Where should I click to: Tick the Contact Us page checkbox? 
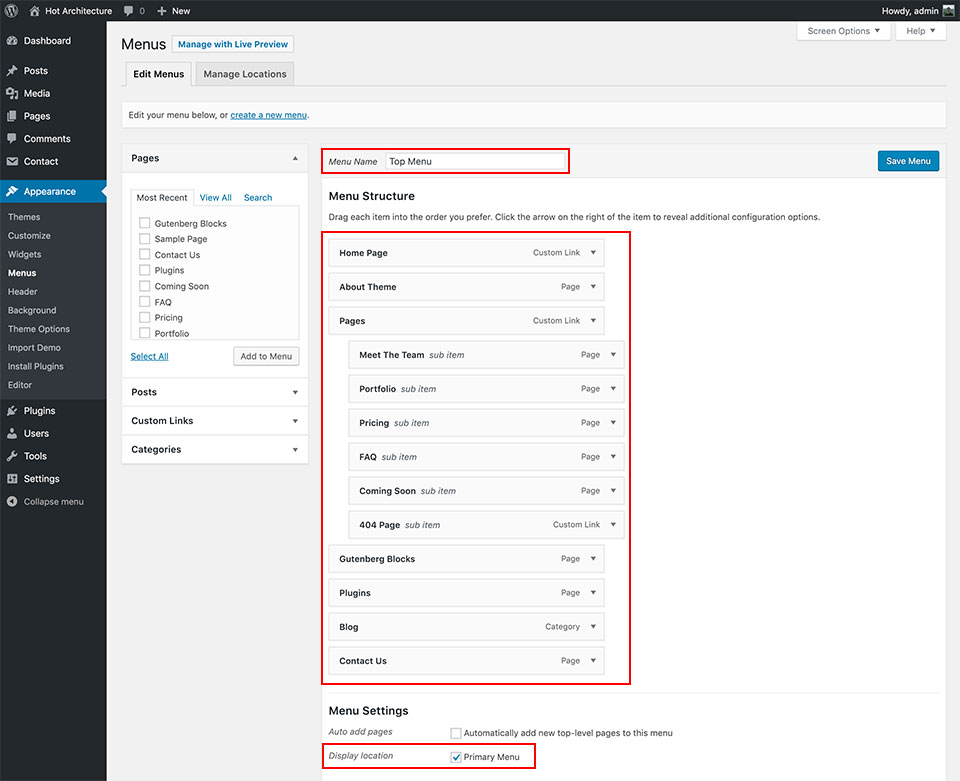(x=144, y=254)
